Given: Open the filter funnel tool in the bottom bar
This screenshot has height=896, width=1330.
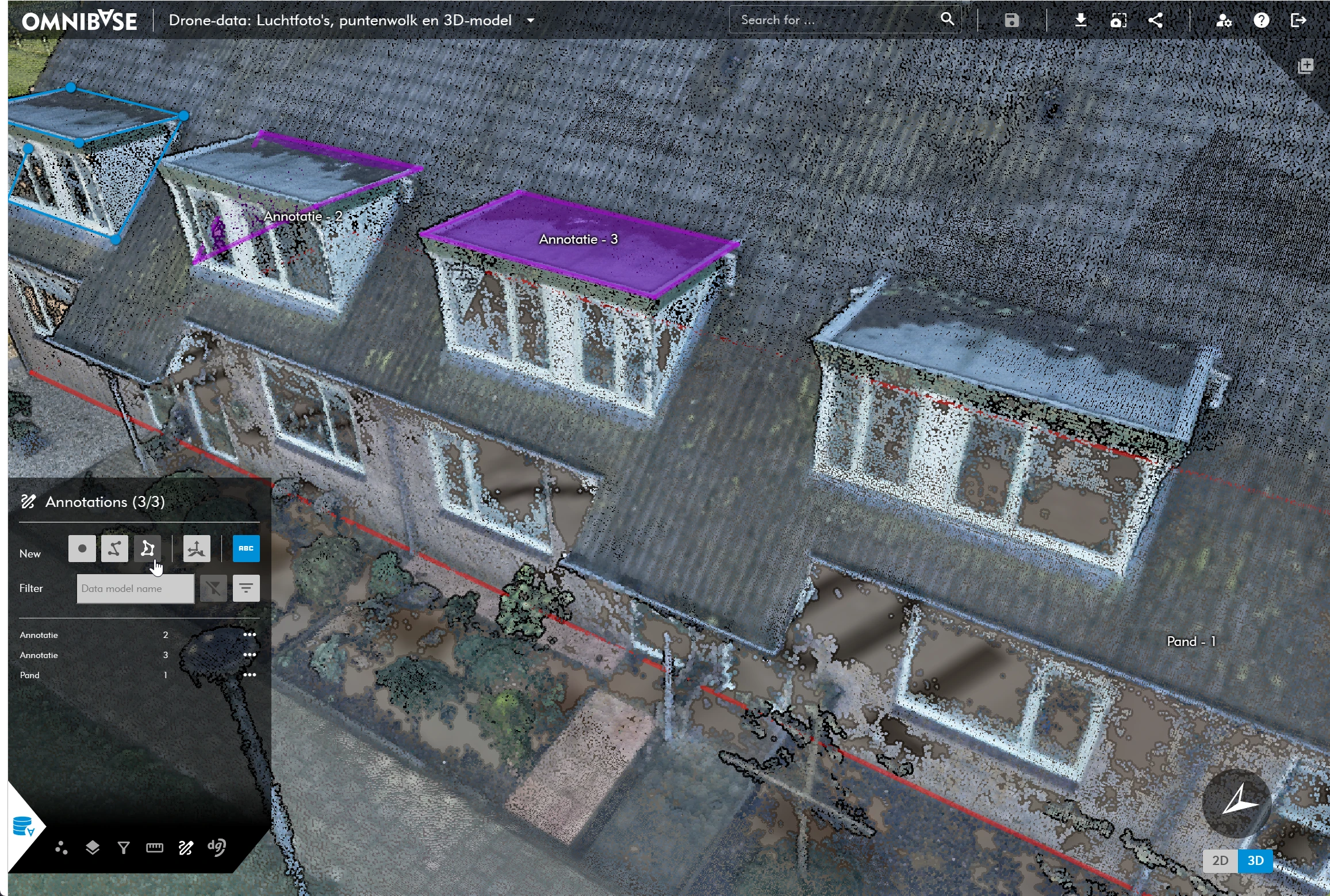Looking at the screenshot, I should pyautogui.click(x=124, y=848).
